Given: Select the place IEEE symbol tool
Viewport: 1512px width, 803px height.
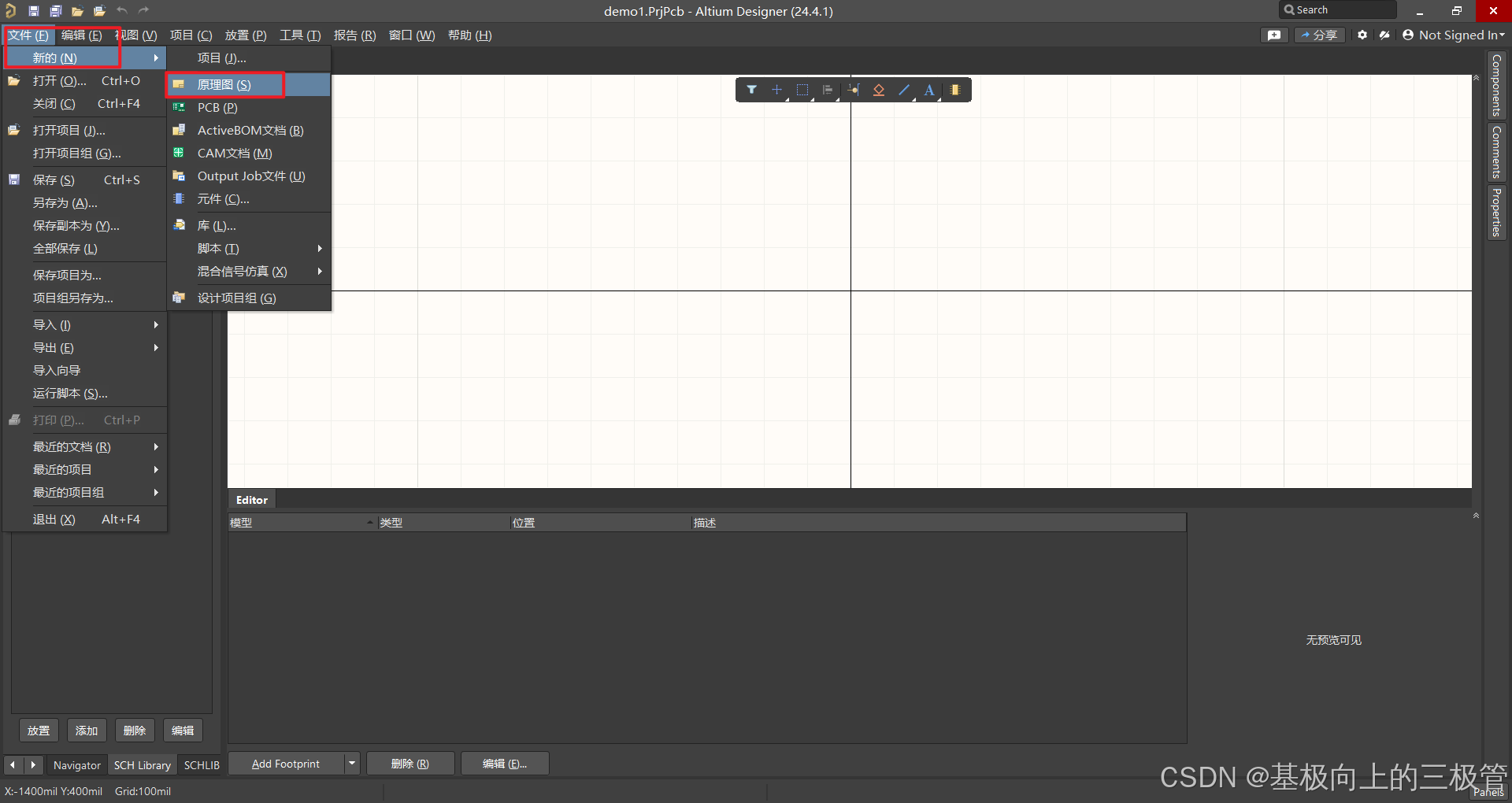Looking at the screenshot, I should (879, 90).
